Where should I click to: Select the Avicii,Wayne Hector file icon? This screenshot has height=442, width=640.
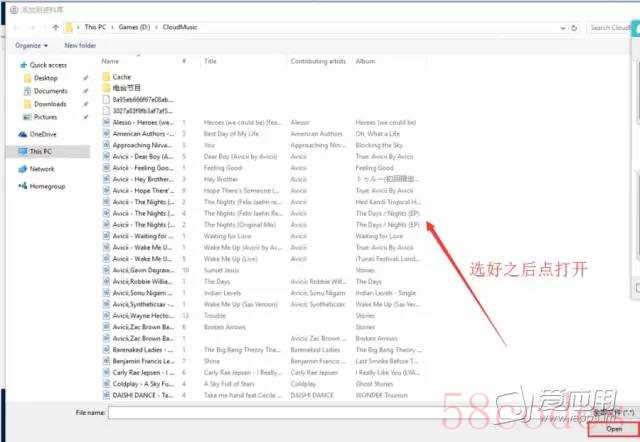107,316
